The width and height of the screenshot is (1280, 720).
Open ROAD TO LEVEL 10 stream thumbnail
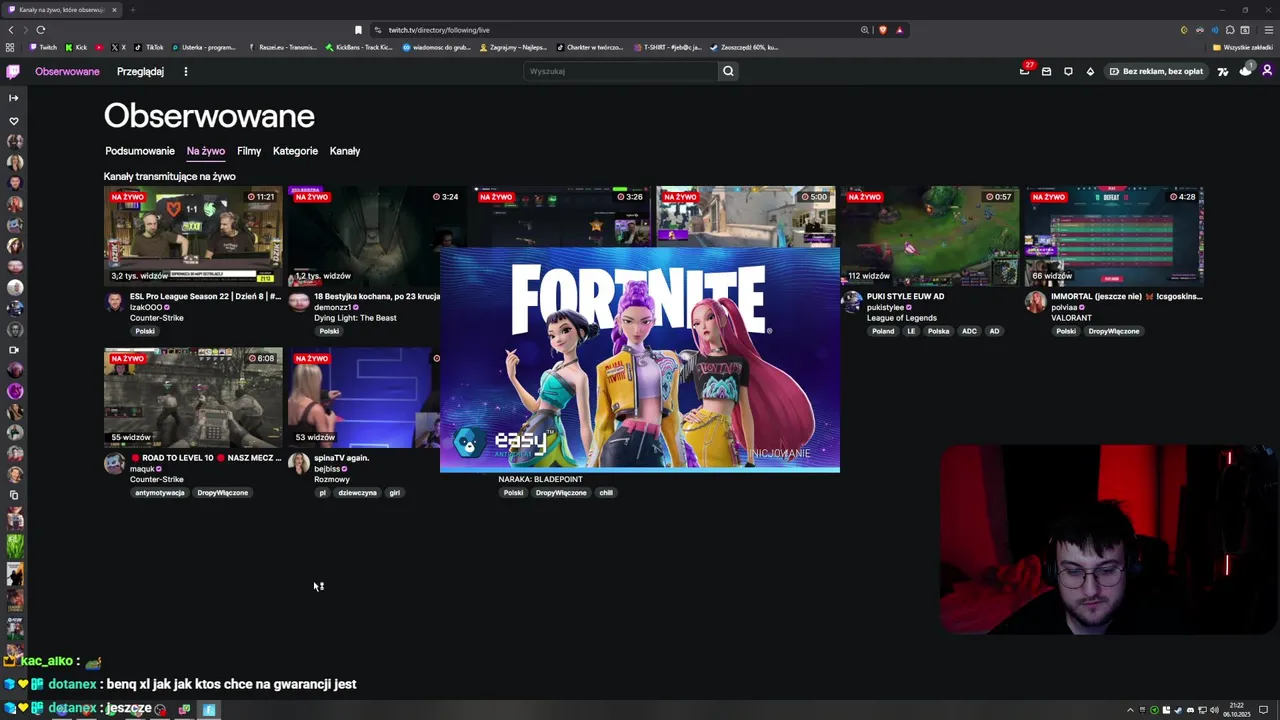click(x=193, y=398)
